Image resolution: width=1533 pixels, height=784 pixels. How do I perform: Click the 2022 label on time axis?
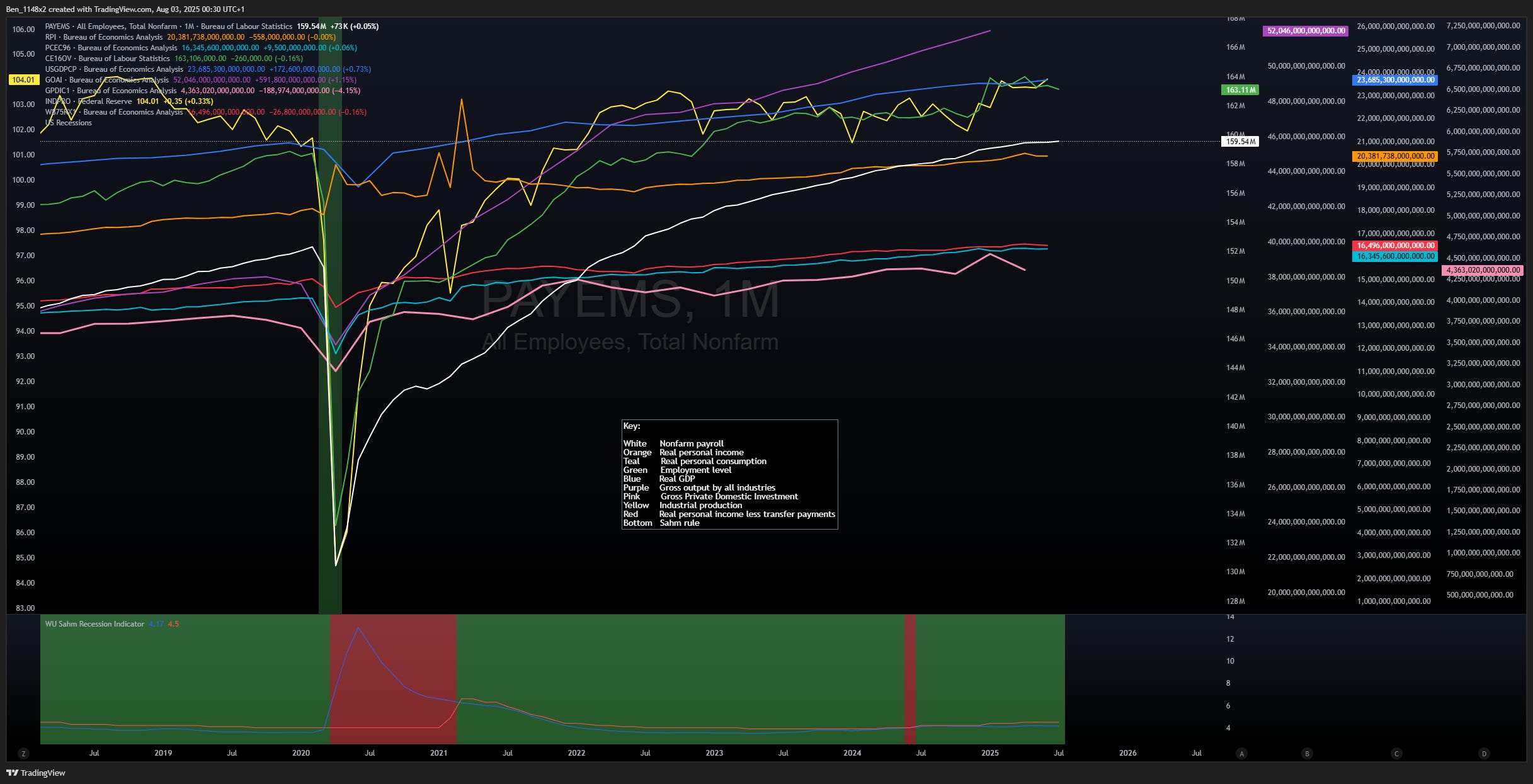click(x=576, y=753)
